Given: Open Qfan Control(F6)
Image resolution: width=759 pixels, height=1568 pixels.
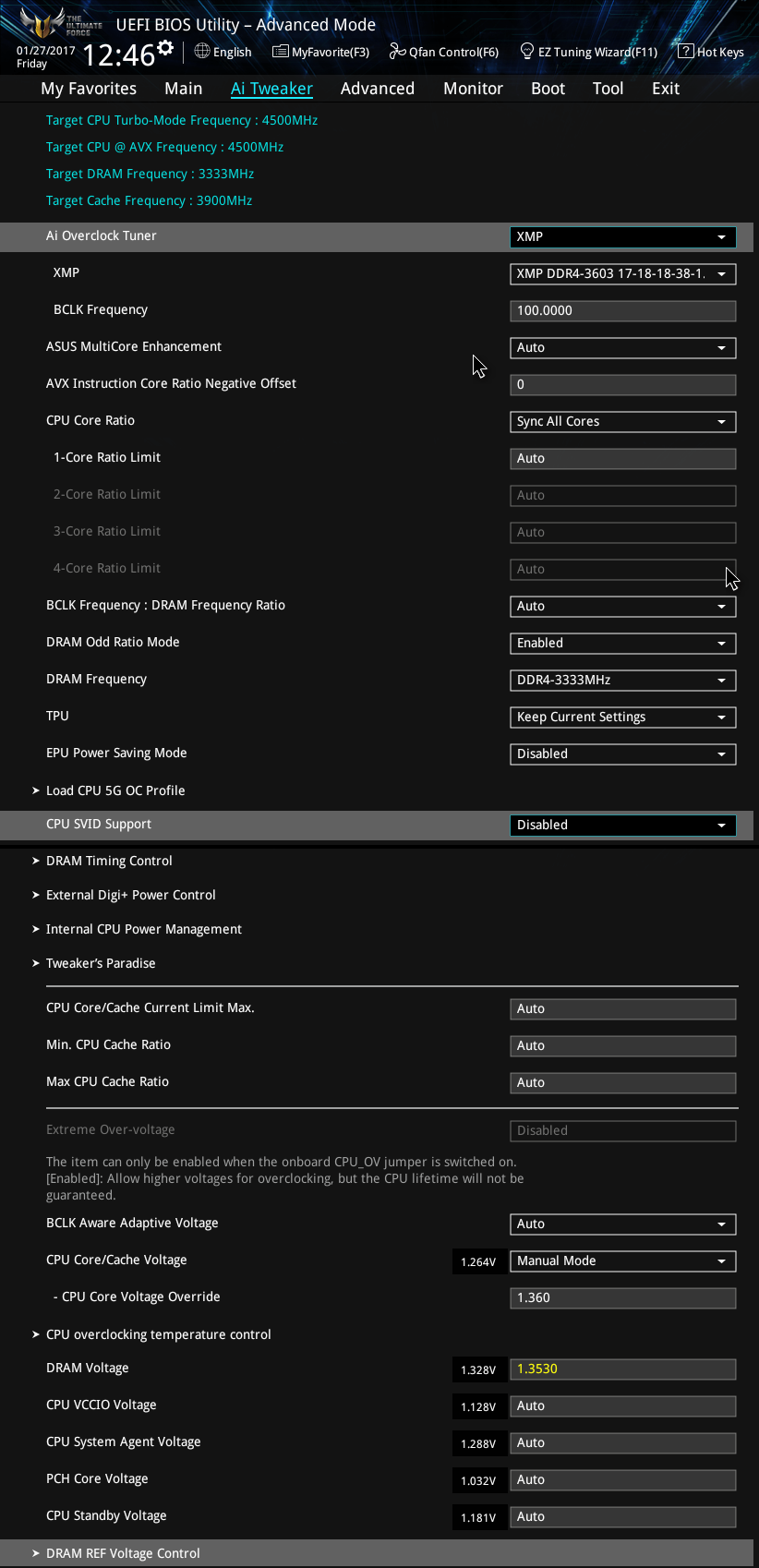Looking at the screenshot, I should pos(444,52).
